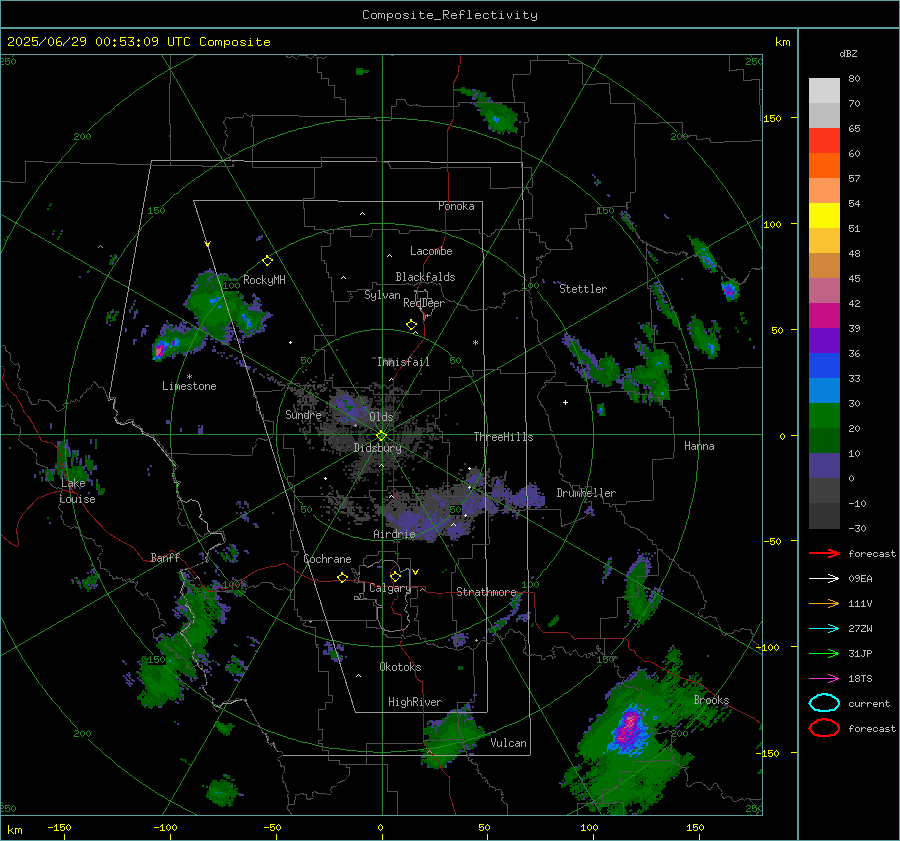
Task: Click the Cochrane city label
Action: point(327,559)
